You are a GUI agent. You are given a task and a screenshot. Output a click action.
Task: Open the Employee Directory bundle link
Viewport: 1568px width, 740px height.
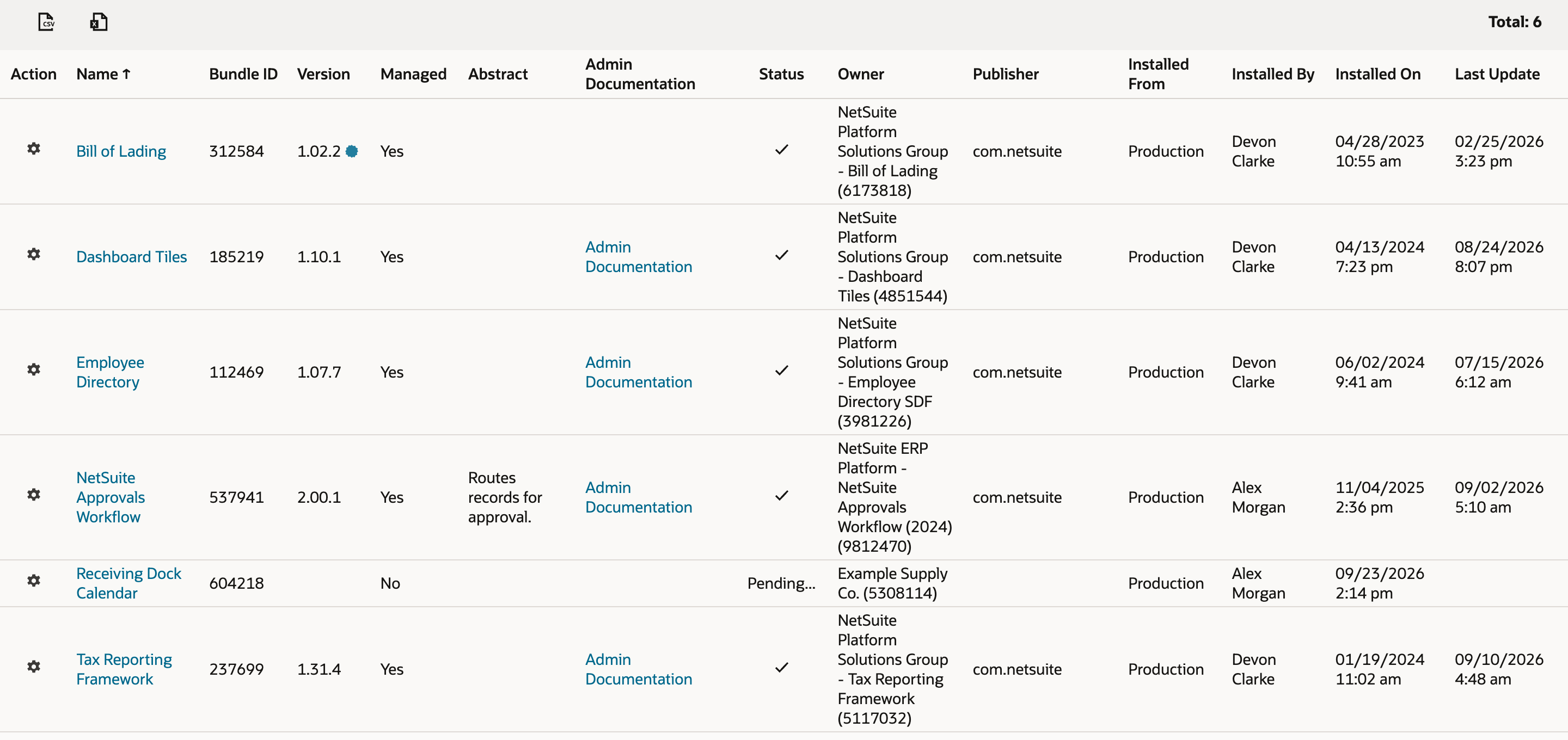point(110,372)
